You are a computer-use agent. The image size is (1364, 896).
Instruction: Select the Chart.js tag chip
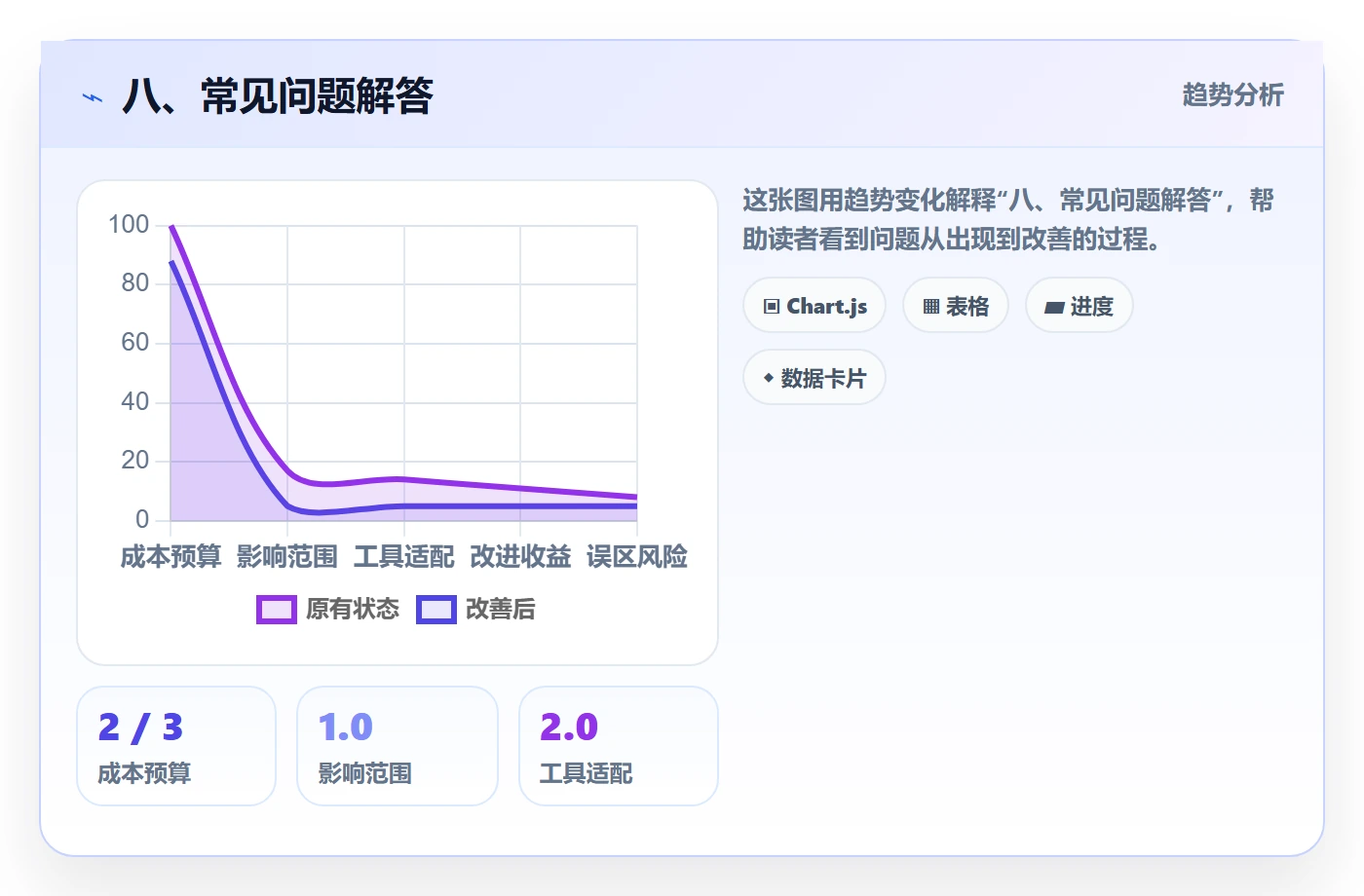pos(815,306)
